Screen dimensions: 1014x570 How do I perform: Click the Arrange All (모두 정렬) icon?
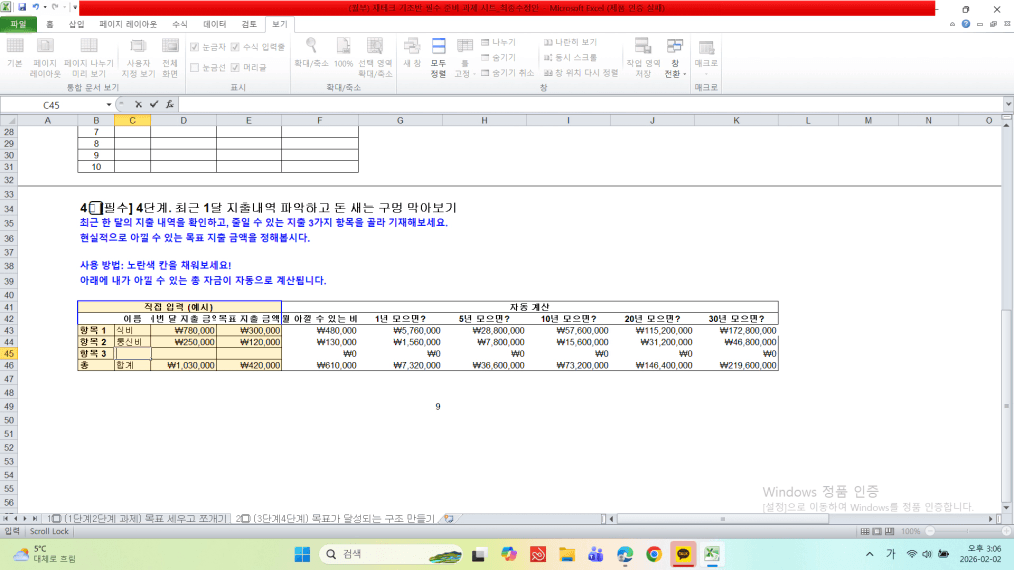tap(438, 56)
